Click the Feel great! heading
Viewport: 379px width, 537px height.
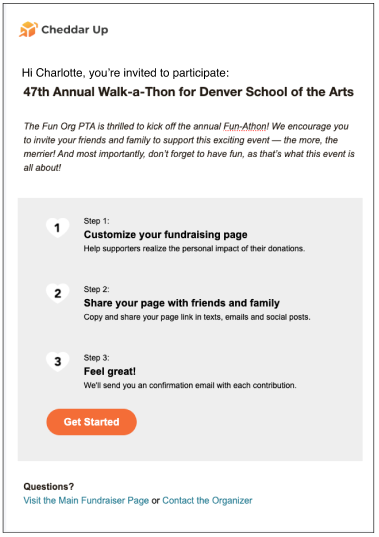point(110,372)
